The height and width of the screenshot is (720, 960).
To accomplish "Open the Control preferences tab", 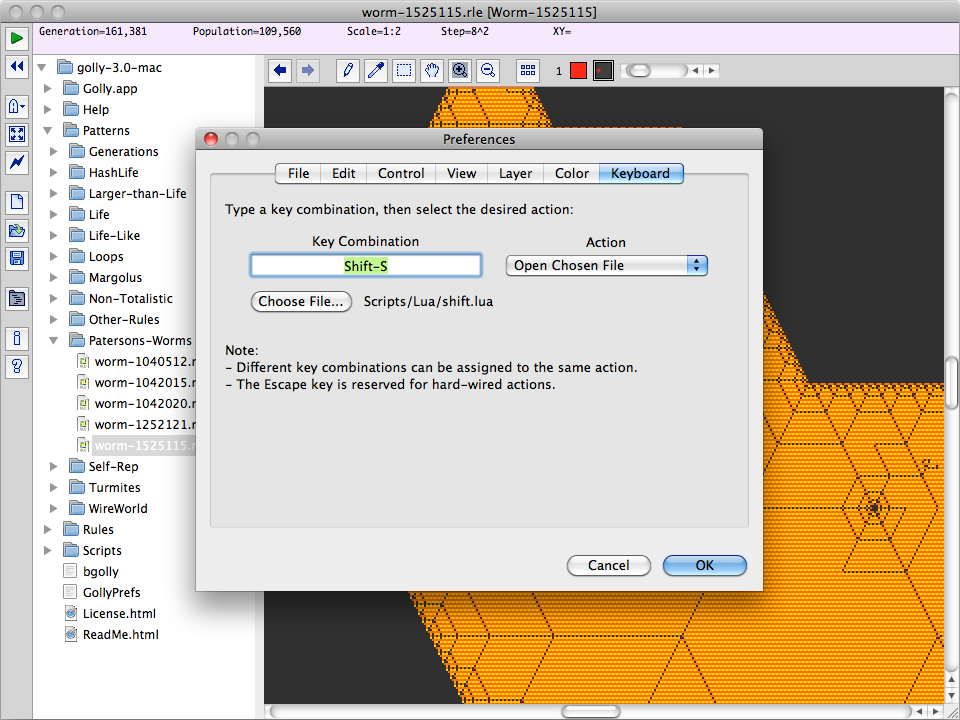I will click(x=401, y=173).
